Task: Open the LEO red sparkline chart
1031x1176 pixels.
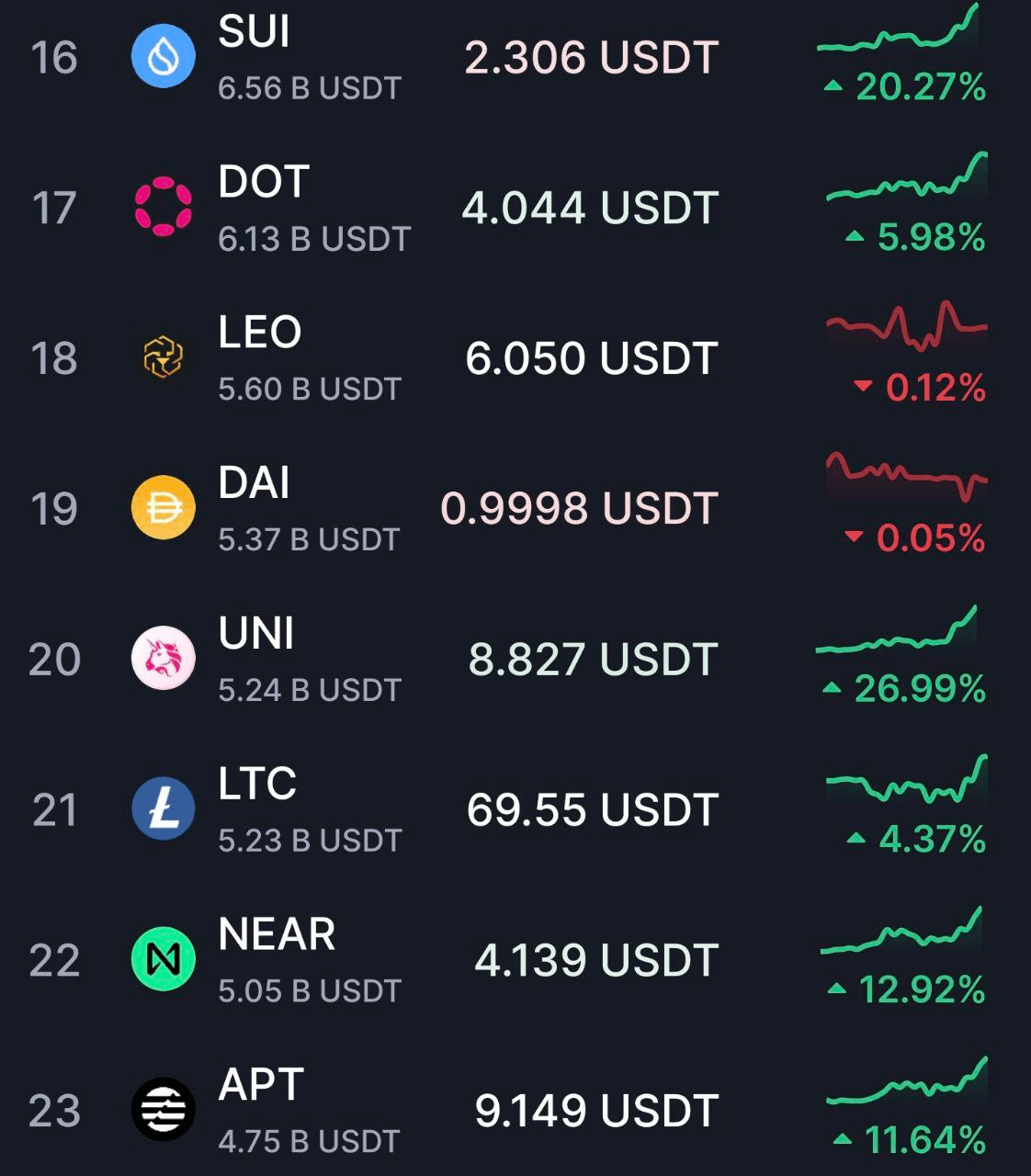Action: tap(907, 326)
